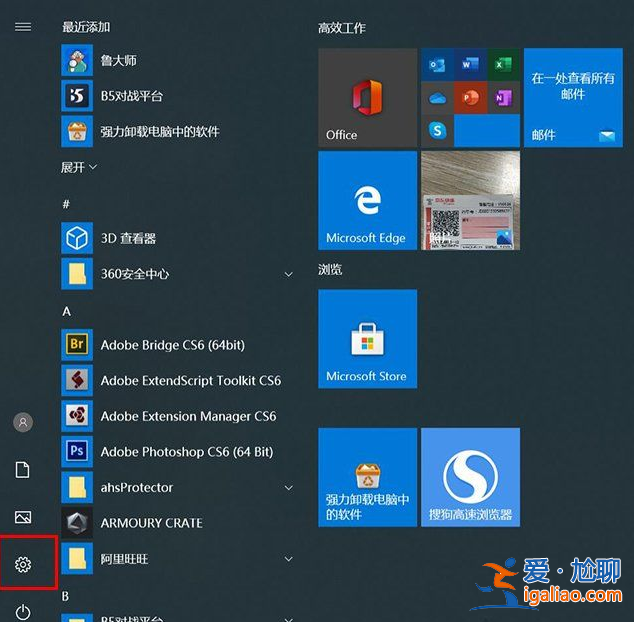Open the Pictures icon in sidebar

(x=23, y=517)
